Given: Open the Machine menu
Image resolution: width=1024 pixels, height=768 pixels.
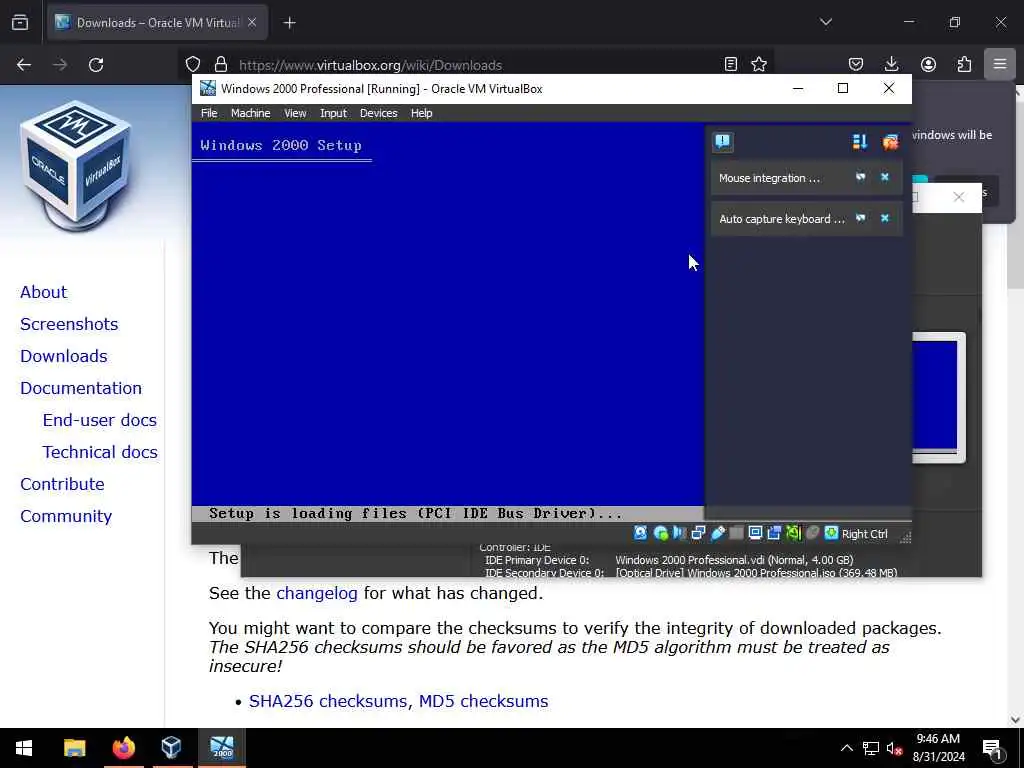Looking at the screenshot, I should (250, 113).
